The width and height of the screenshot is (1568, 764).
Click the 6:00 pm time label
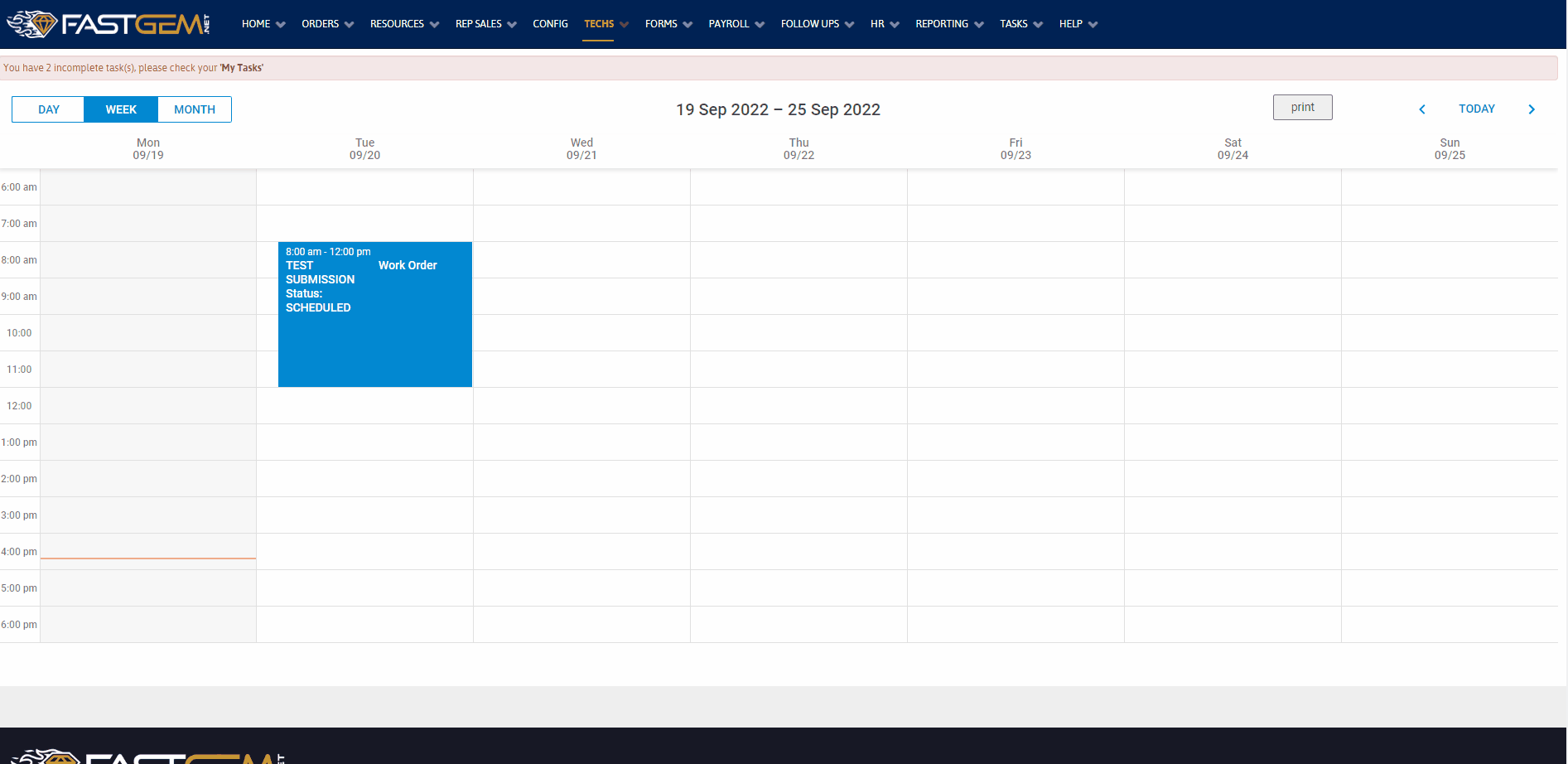[19, 625]
